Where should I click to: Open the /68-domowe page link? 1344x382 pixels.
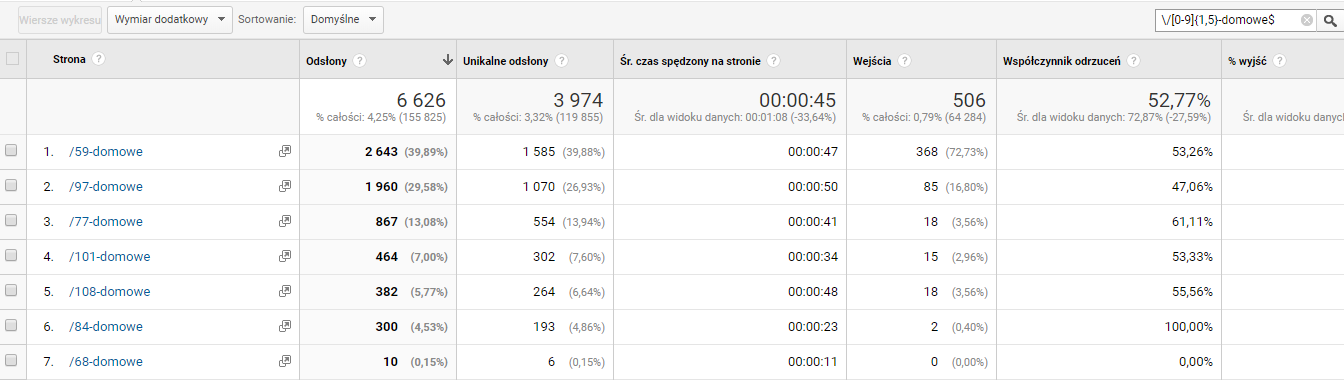(106, 362)
